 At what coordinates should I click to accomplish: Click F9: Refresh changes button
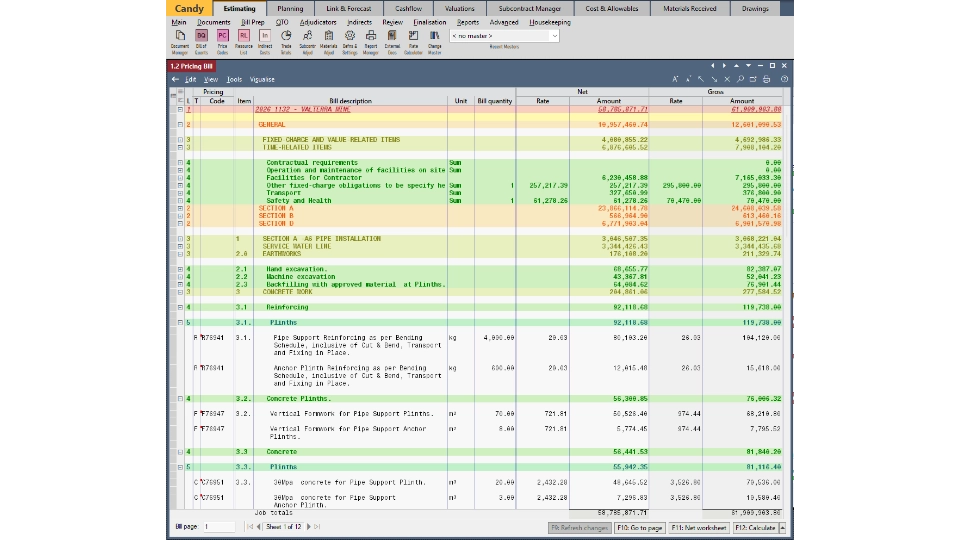[x=579, y=528]
